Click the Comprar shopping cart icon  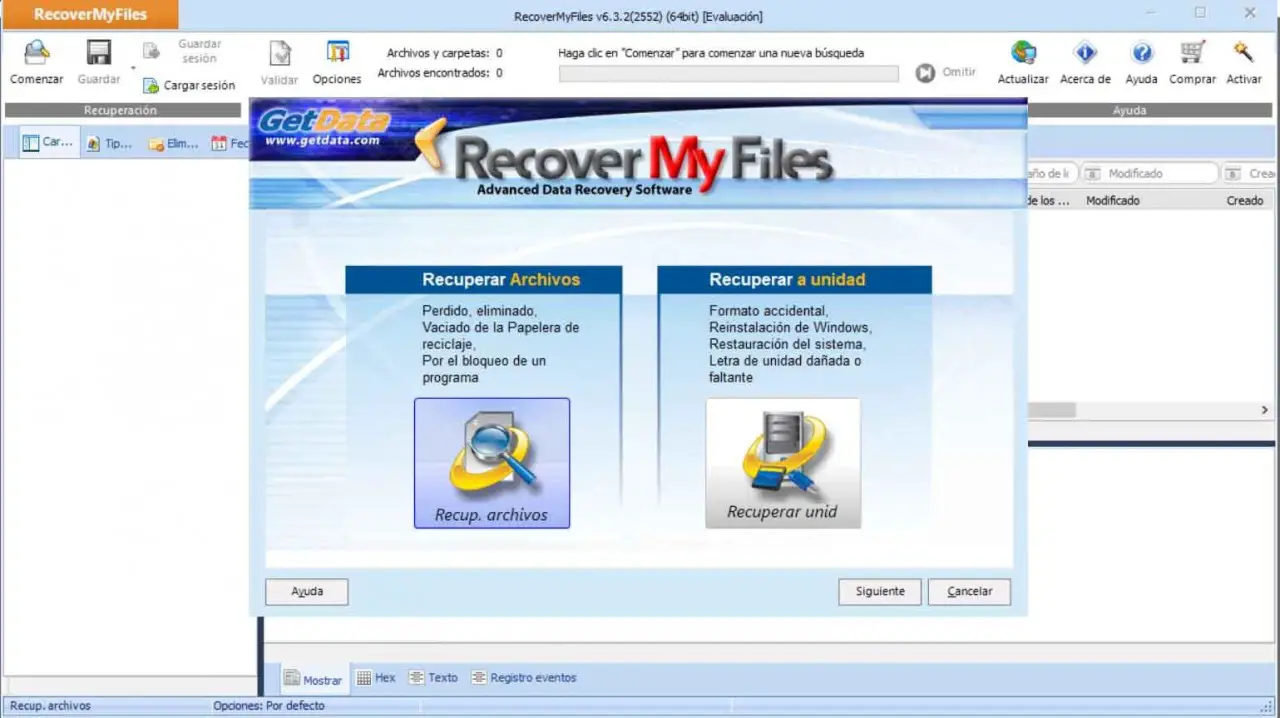1192,53
